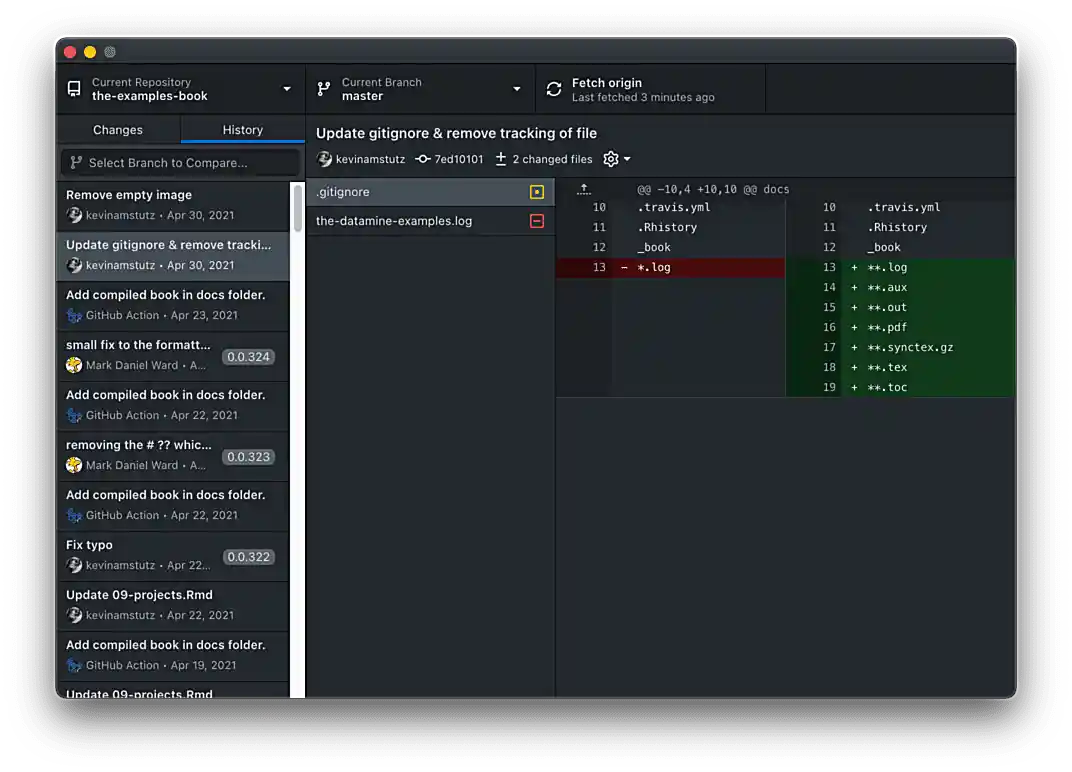This screenshot has height=772, width=1072.
Task: Click the 0.0.324 version tag badge
Action: 248,357
